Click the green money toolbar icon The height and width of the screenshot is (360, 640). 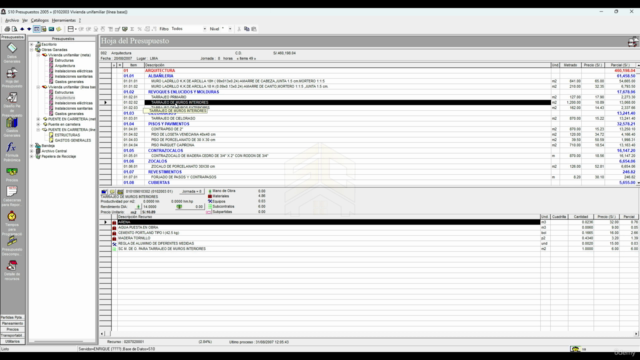[125, 29]
